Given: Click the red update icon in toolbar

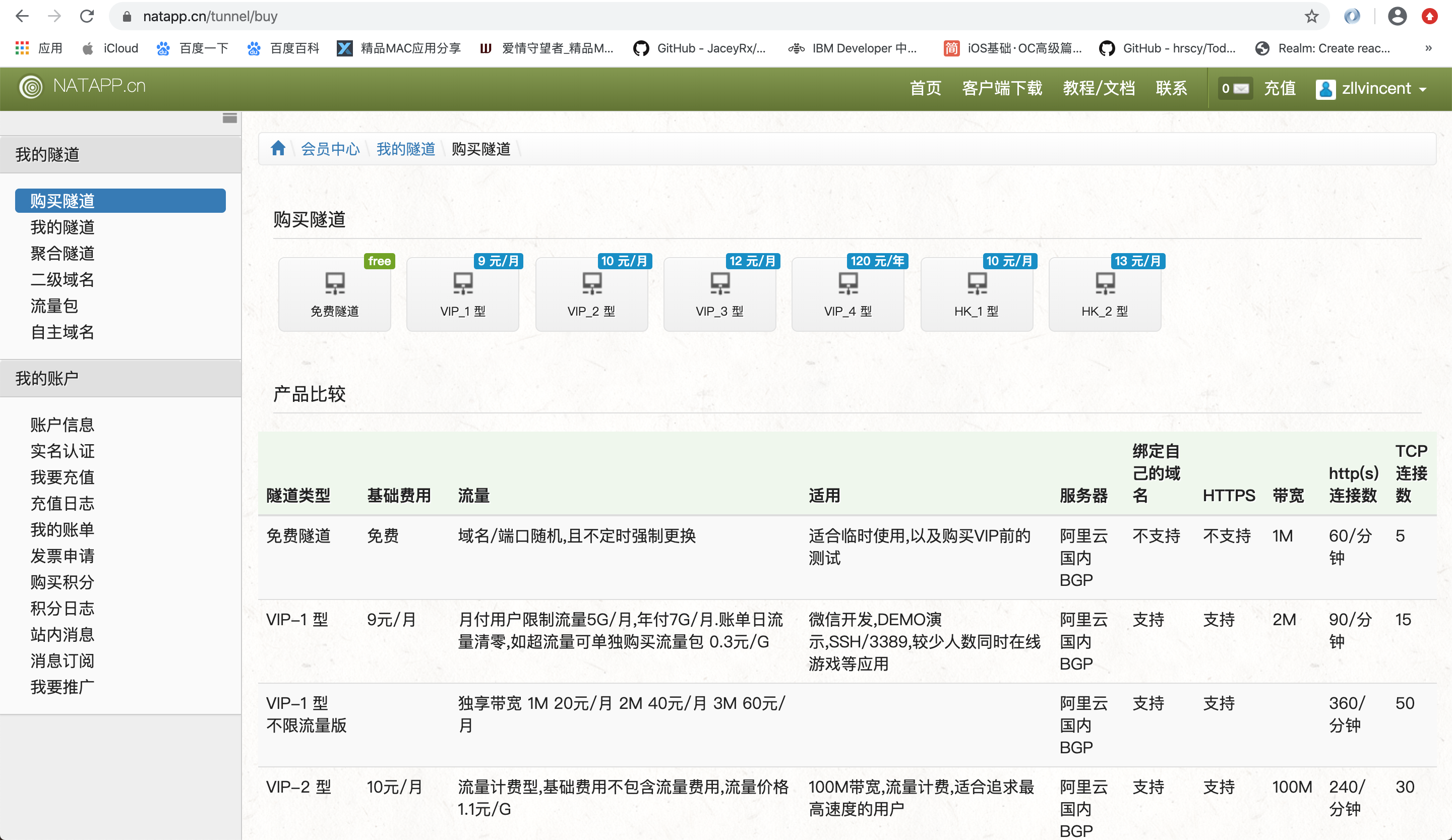Looking at the screenshot, I should (1429, 16).
